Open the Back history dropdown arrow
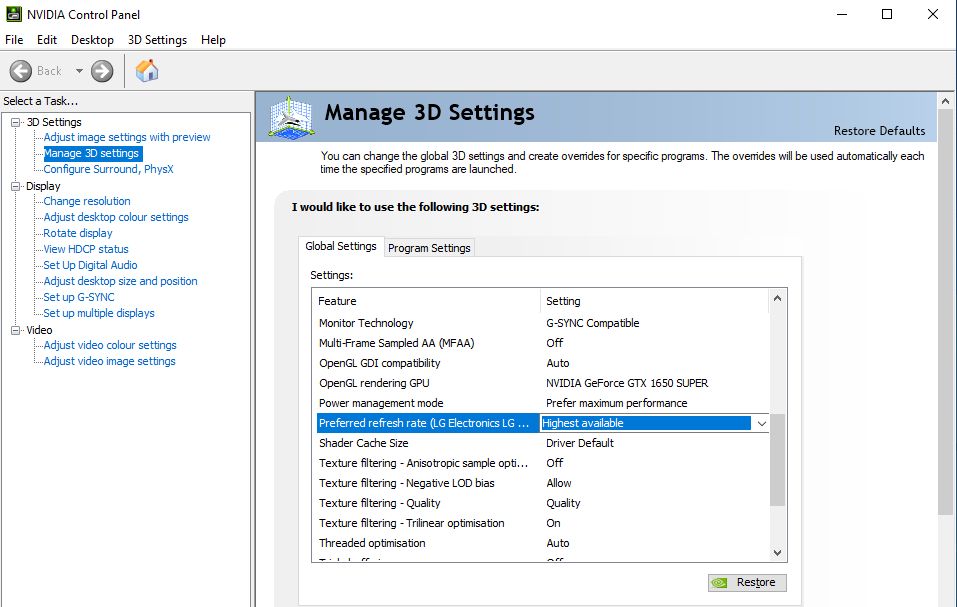The width and height of the screenshot is (957, 607). (79, 71)
